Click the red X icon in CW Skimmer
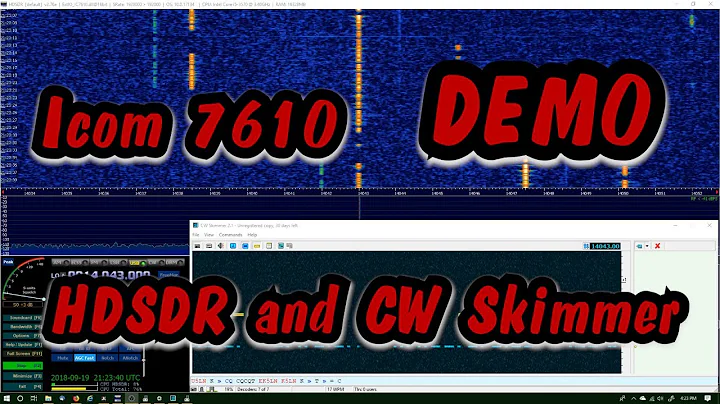Viewport: 720px width, 404px height. 658,246
